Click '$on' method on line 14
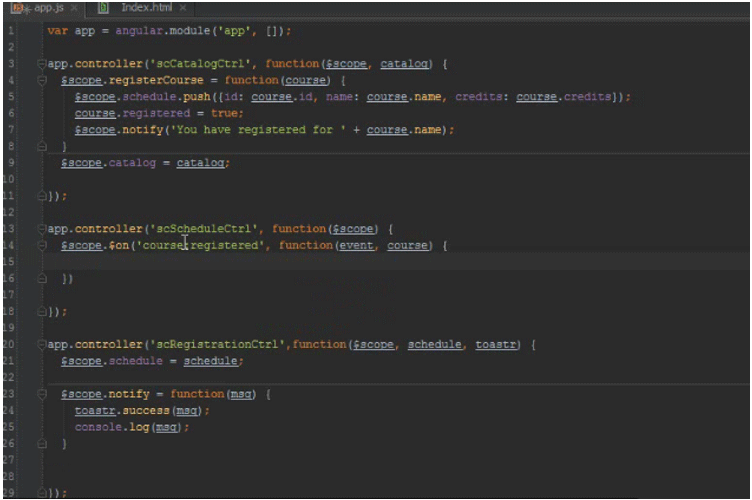This screenshot has height=500, width=752. (x=118, y=245)
